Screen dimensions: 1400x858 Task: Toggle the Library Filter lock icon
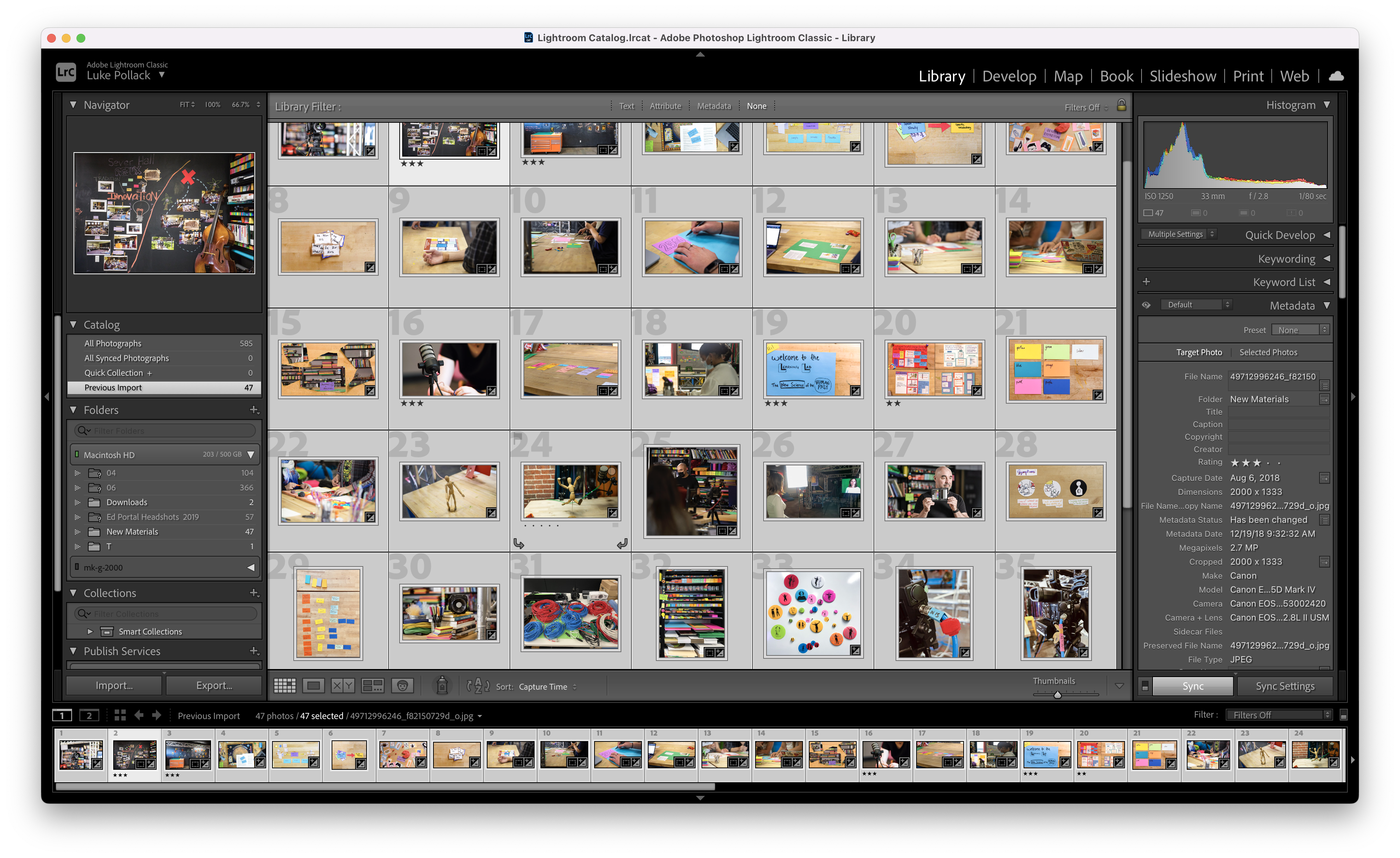coord(1121,106)
